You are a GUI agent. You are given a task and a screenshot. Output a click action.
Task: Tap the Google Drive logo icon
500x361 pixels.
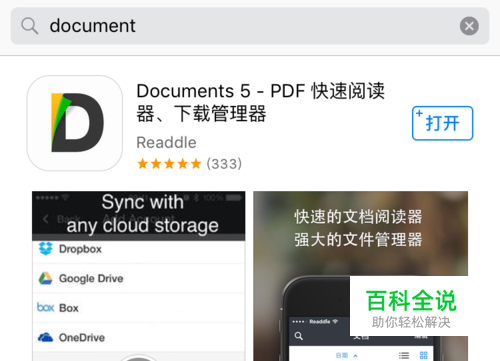coord(45,278)
